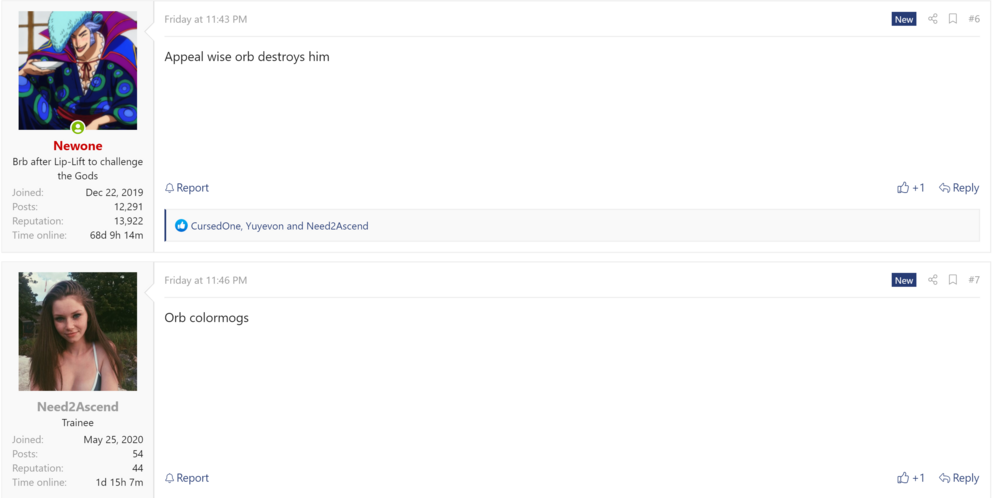
Task: Click Need2Ascend's avatar photo
Action: pos(78,331)
